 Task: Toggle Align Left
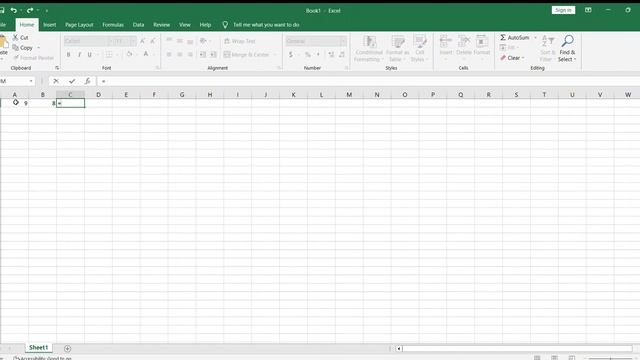169,54
